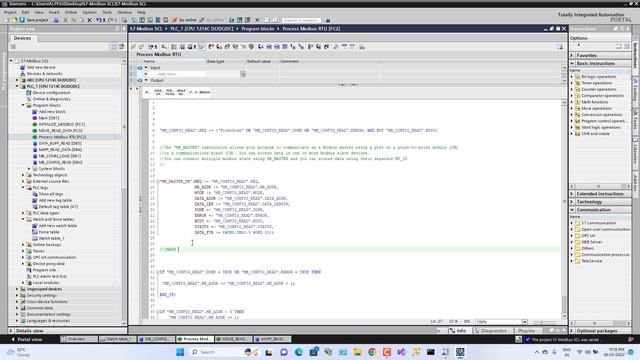Click the New project icon
Screen dimensions: 640x360
coord(7,20)
